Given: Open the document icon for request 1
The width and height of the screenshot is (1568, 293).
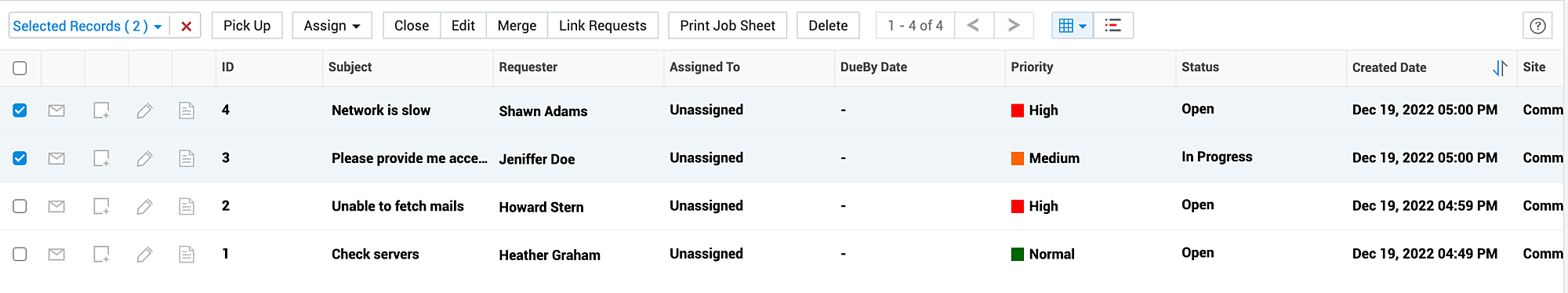Looking at the screenshot, I should point(187,255).
